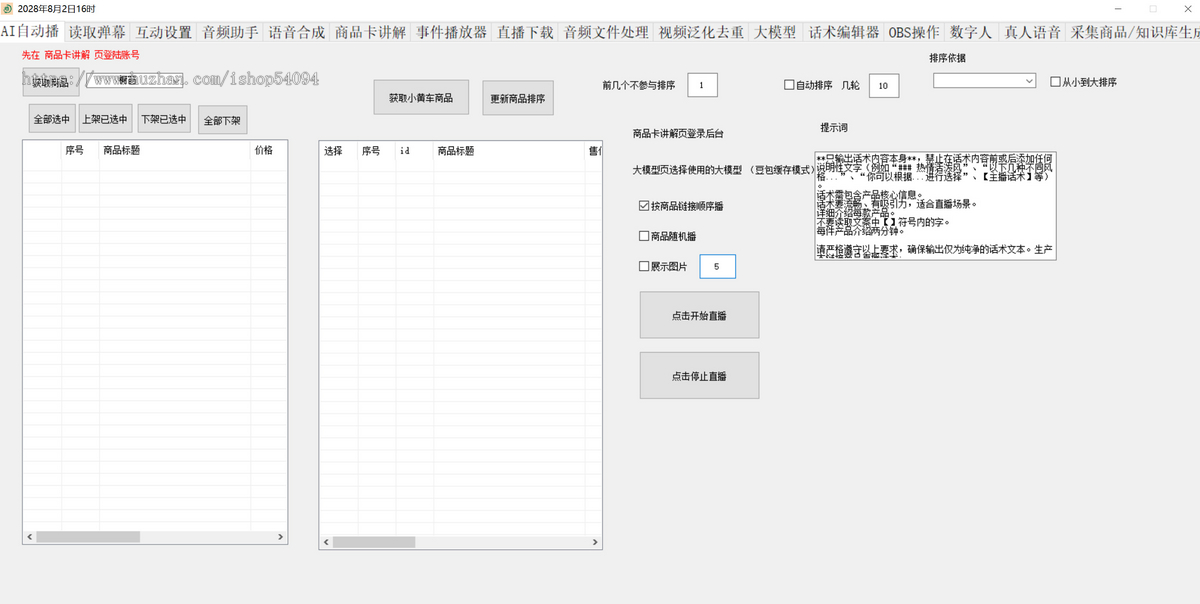Viewport: 1200px width, 604px height.
Task: Click 商品标题 header in the right table
Action: (x=510, y=151)
